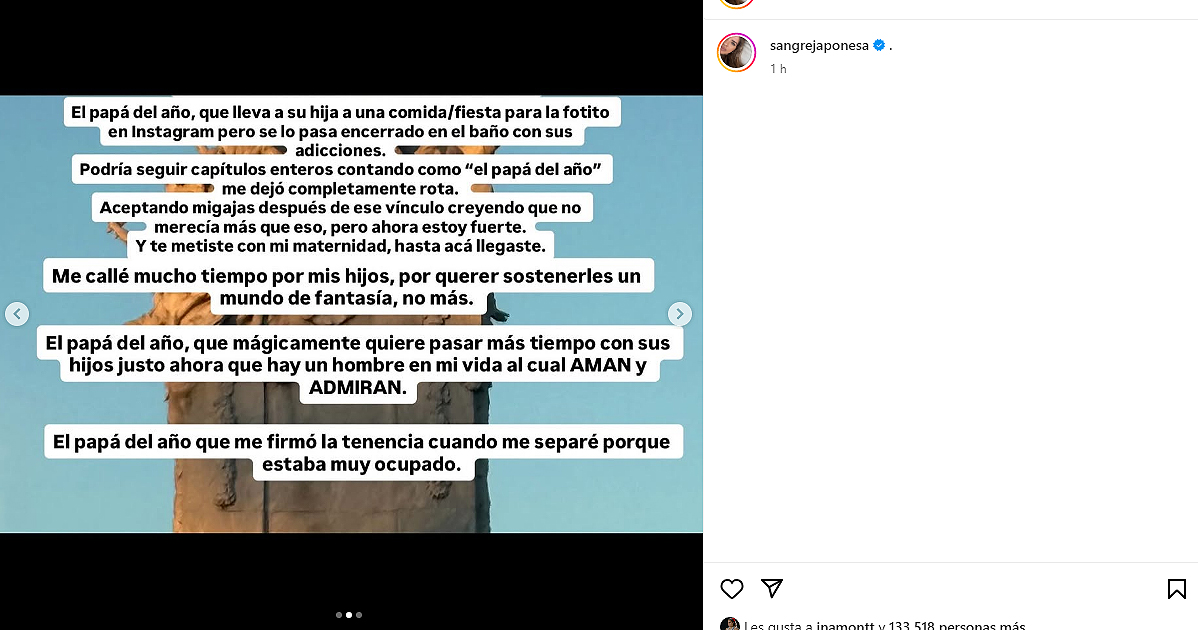This screenshot has height=630, width=1198.
Task: Advance to the next carousel slide
Action: point(679,314)
